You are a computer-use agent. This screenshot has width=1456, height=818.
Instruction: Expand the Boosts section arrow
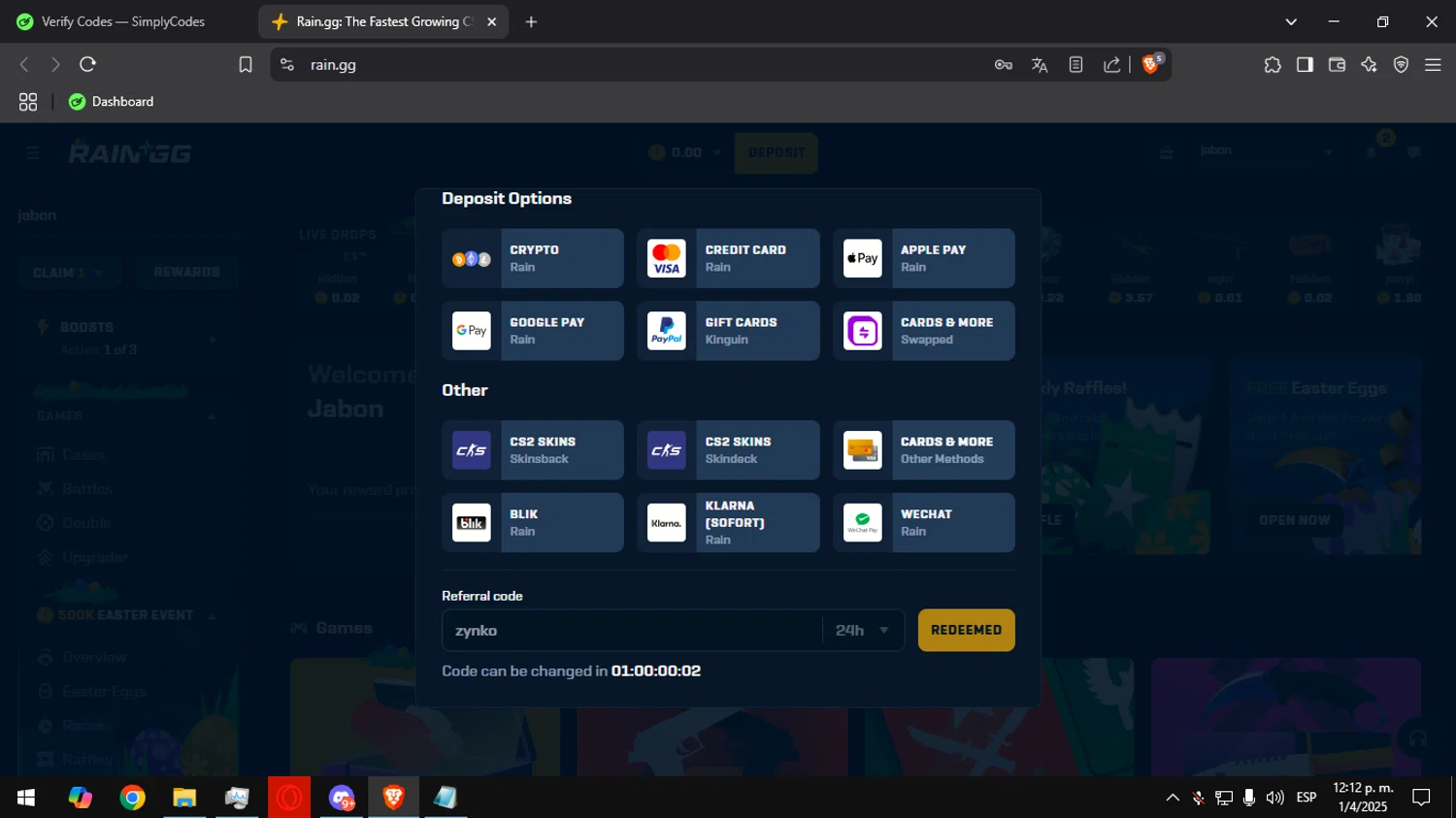(214, 339)
